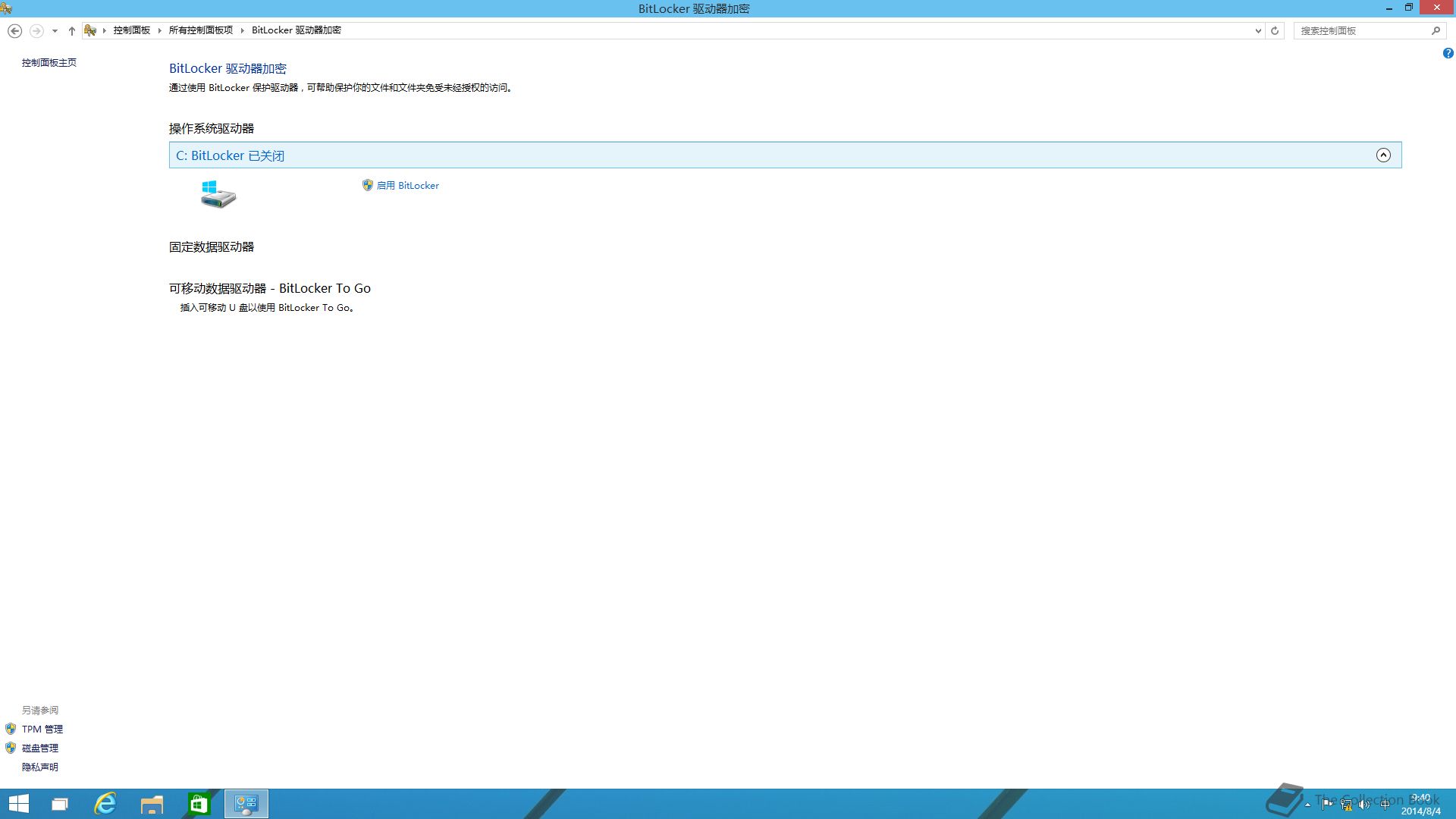The image size is (1456, 819).
Task: Expand the arrow after 控制面板 breadcrumb
Action: (x=159, y=30)
